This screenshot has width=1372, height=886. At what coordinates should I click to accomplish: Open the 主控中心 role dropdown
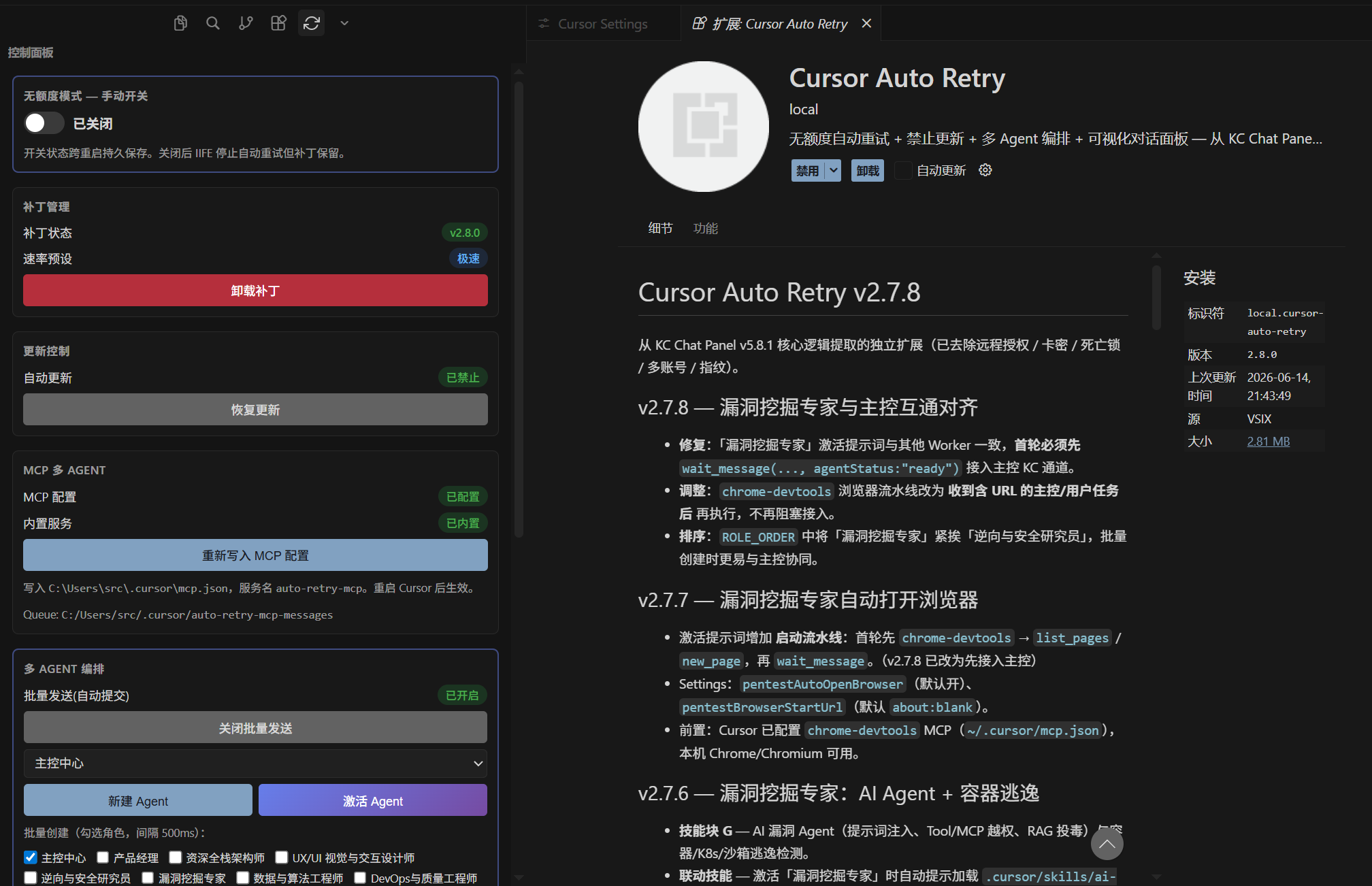(255, 764)
